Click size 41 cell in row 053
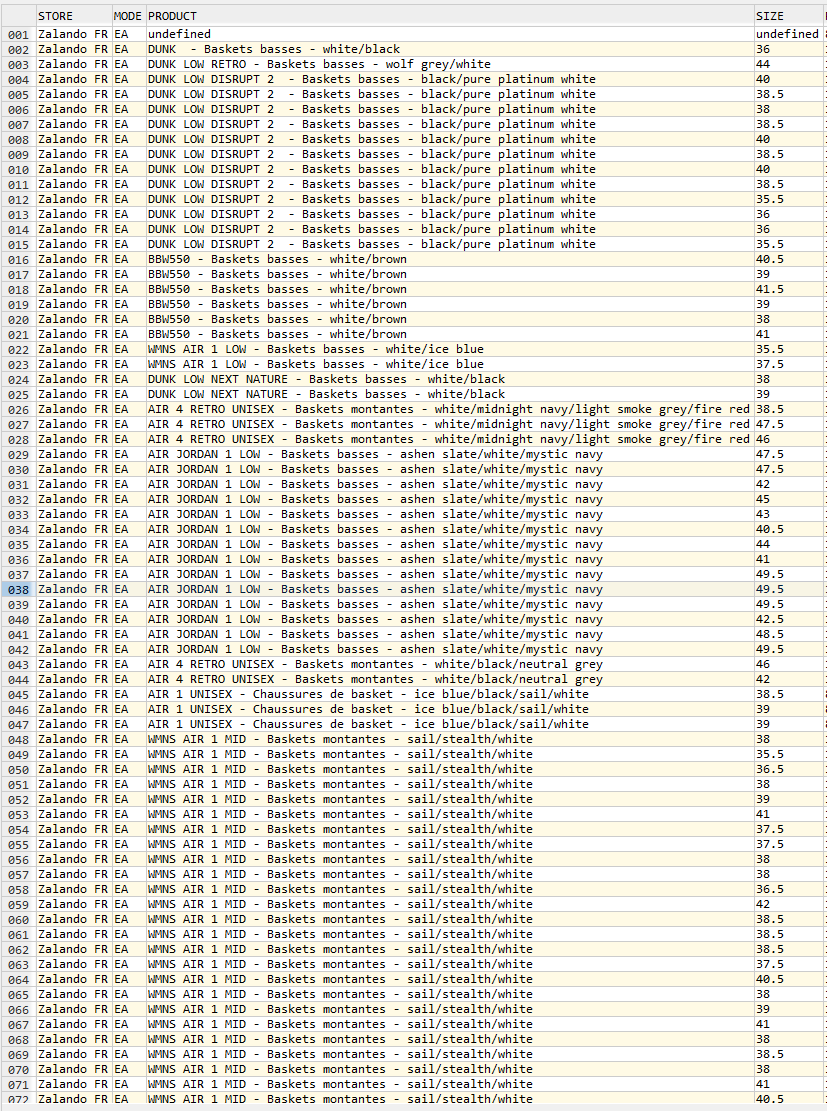The width and height of the screenshot is (827, 1111). tap(789, 814)
